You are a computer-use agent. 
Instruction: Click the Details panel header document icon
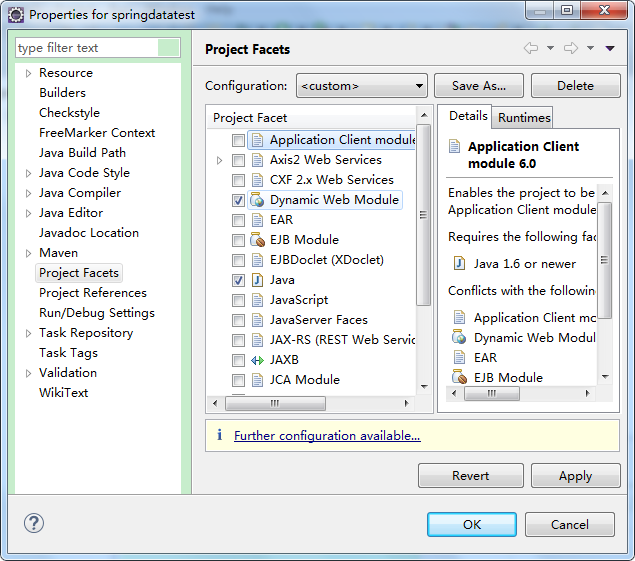point(454,146)
